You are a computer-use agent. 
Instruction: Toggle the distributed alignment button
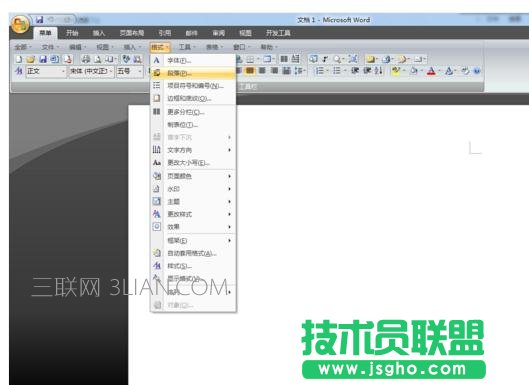[x=286, y=71]
